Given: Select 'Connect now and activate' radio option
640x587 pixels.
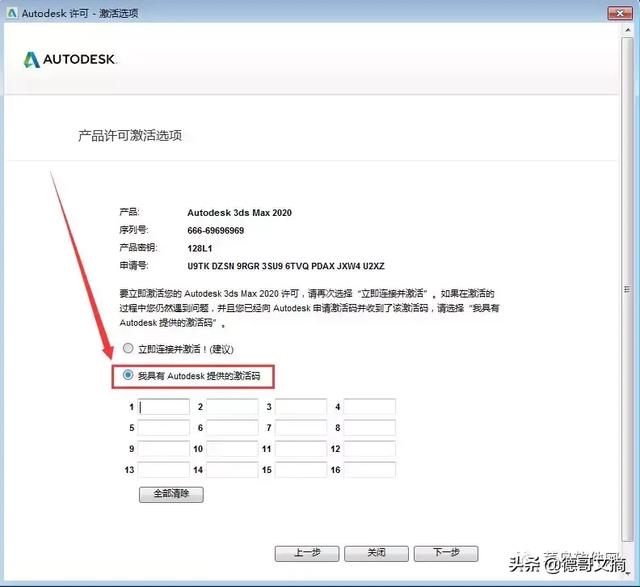Looking at the screenshot, I should click(x=128, y=348).
